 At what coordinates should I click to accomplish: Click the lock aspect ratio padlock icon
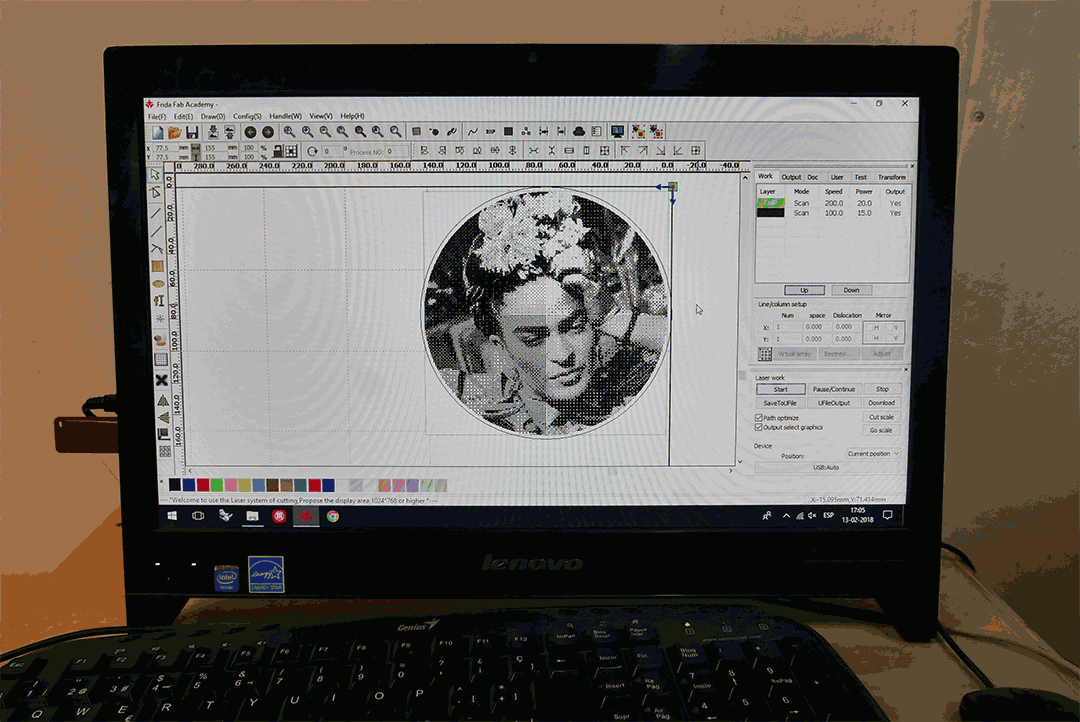[x=277, y=151]
